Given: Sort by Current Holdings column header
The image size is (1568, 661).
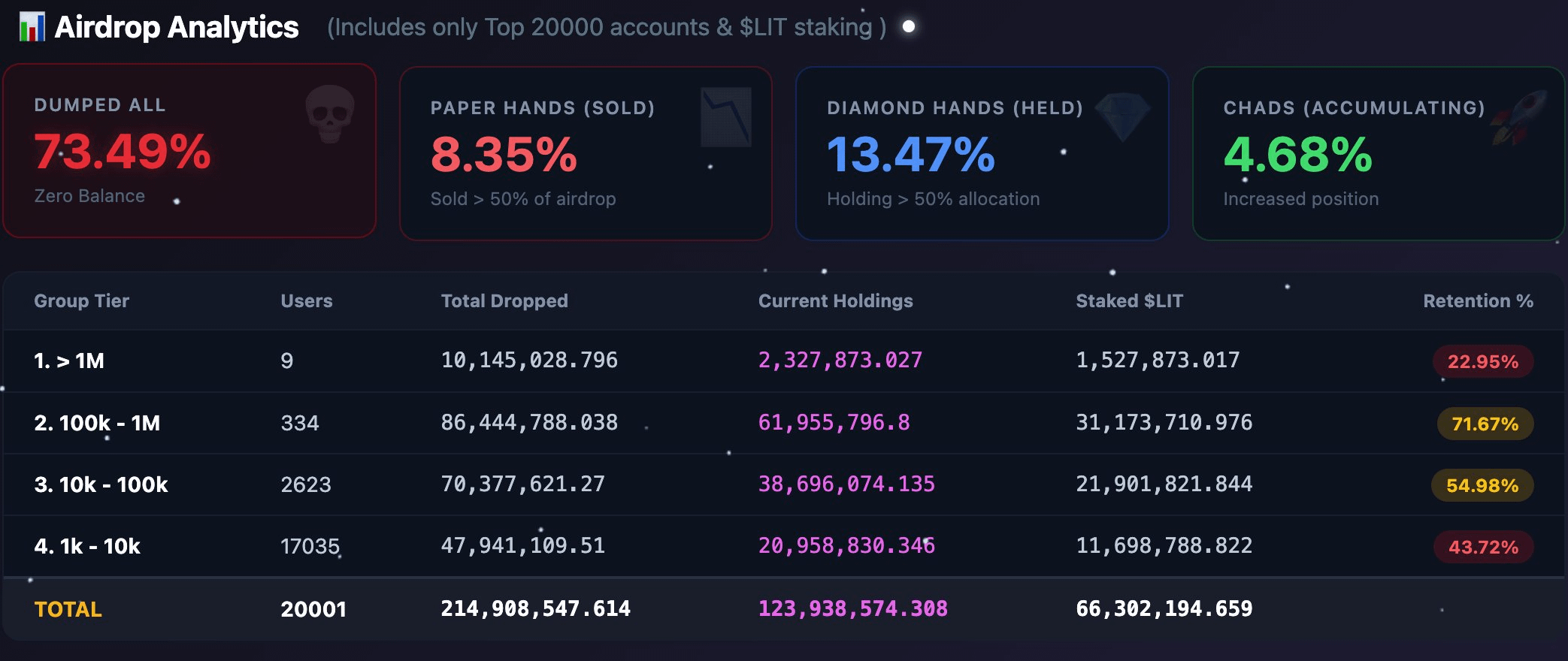Looking at the screenshot, I should coord(835,301).
